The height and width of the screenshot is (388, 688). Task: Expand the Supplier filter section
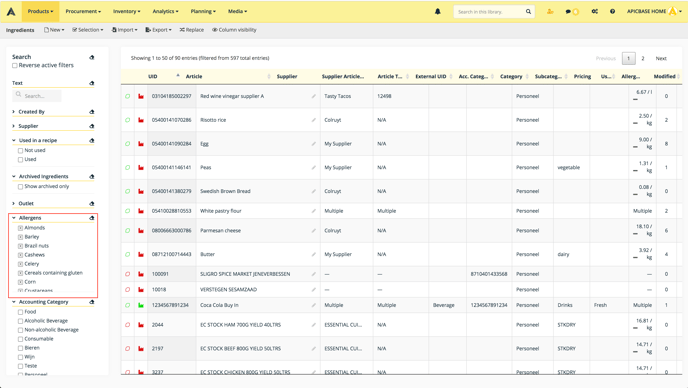click(14, 126)
